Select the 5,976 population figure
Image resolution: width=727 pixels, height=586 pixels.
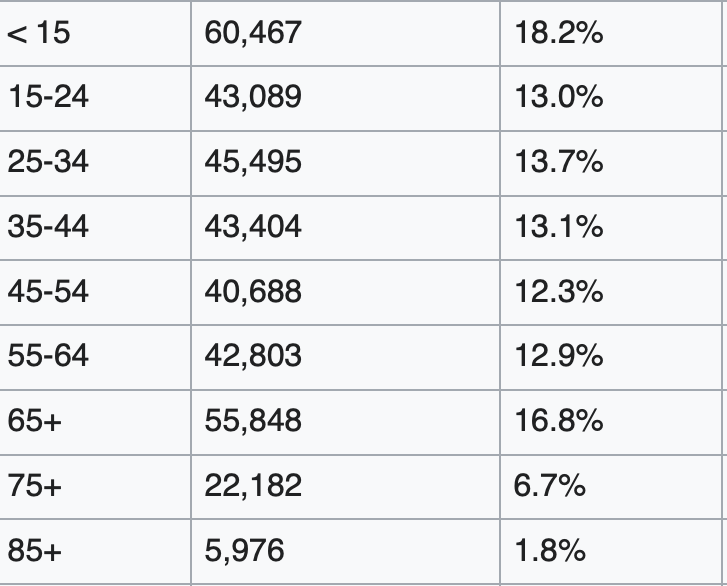pyautogui.click(x=244, y=550)
